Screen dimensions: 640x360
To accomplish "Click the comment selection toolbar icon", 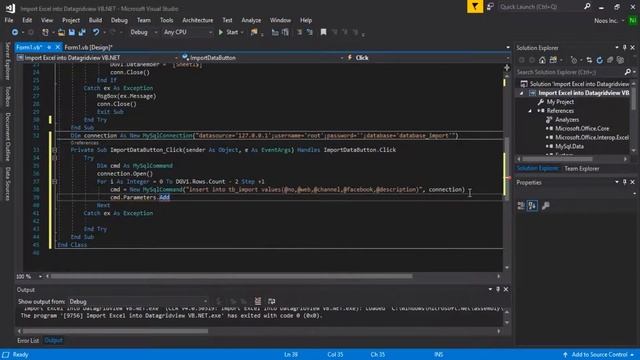I will [300, 32].
